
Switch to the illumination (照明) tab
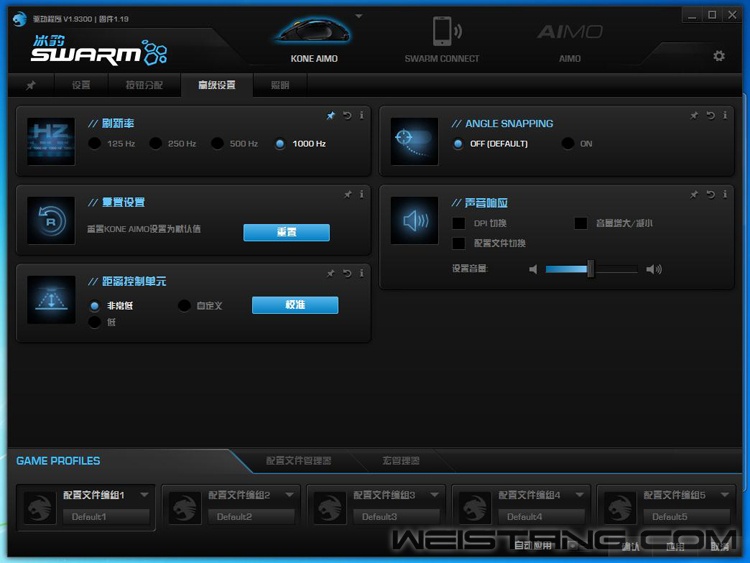280,85
